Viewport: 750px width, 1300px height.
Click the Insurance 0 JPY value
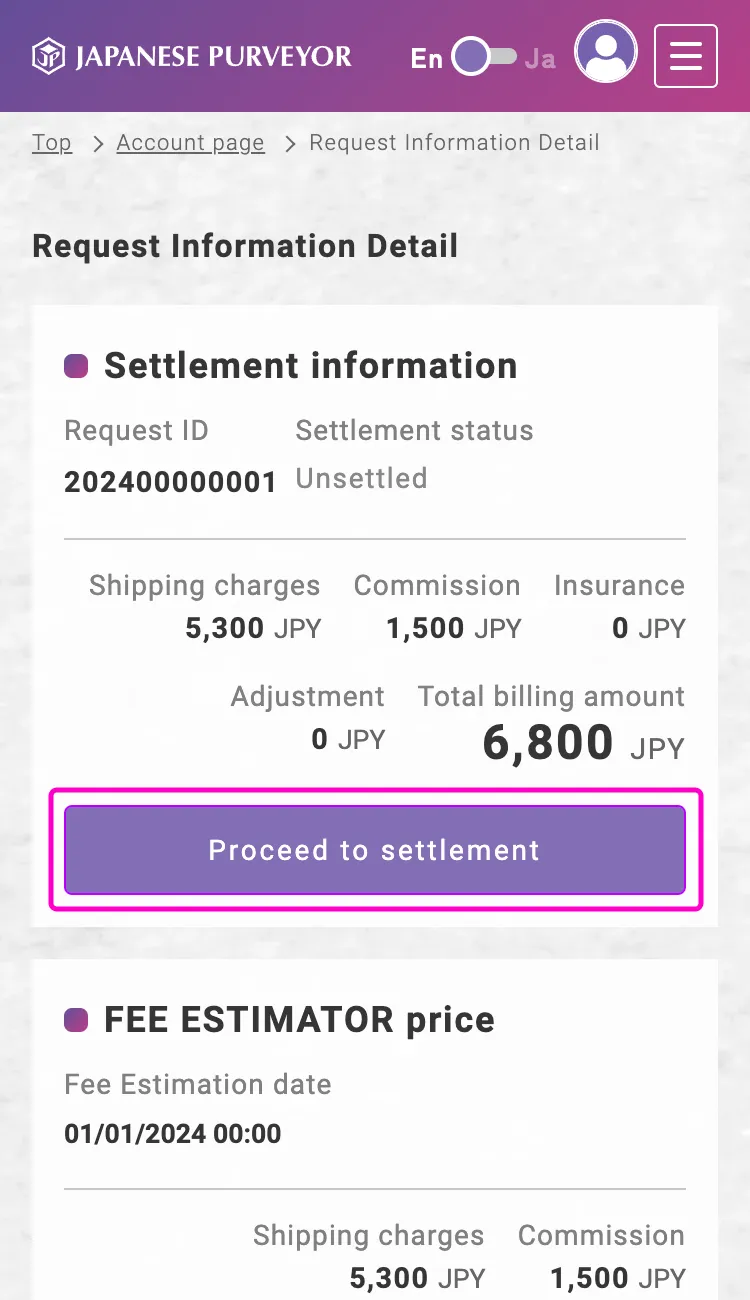[648, 629]
